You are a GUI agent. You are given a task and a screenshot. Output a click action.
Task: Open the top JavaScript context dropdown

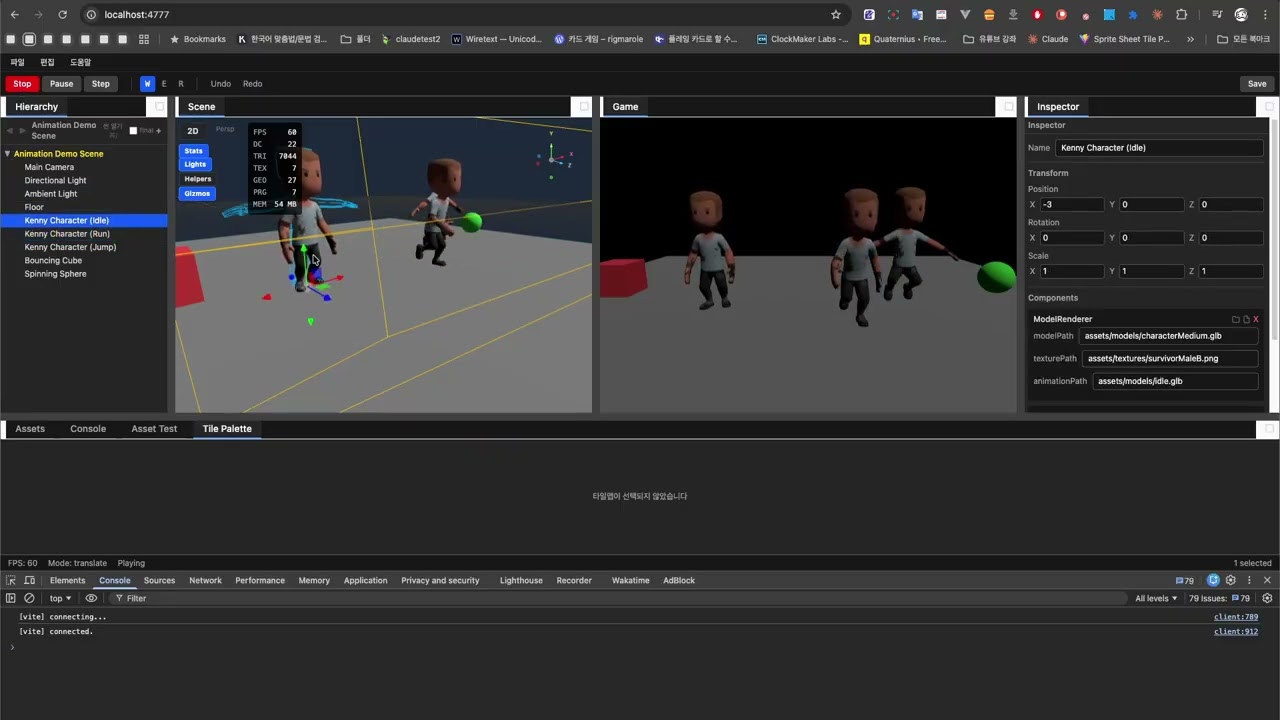pos(60,598)
